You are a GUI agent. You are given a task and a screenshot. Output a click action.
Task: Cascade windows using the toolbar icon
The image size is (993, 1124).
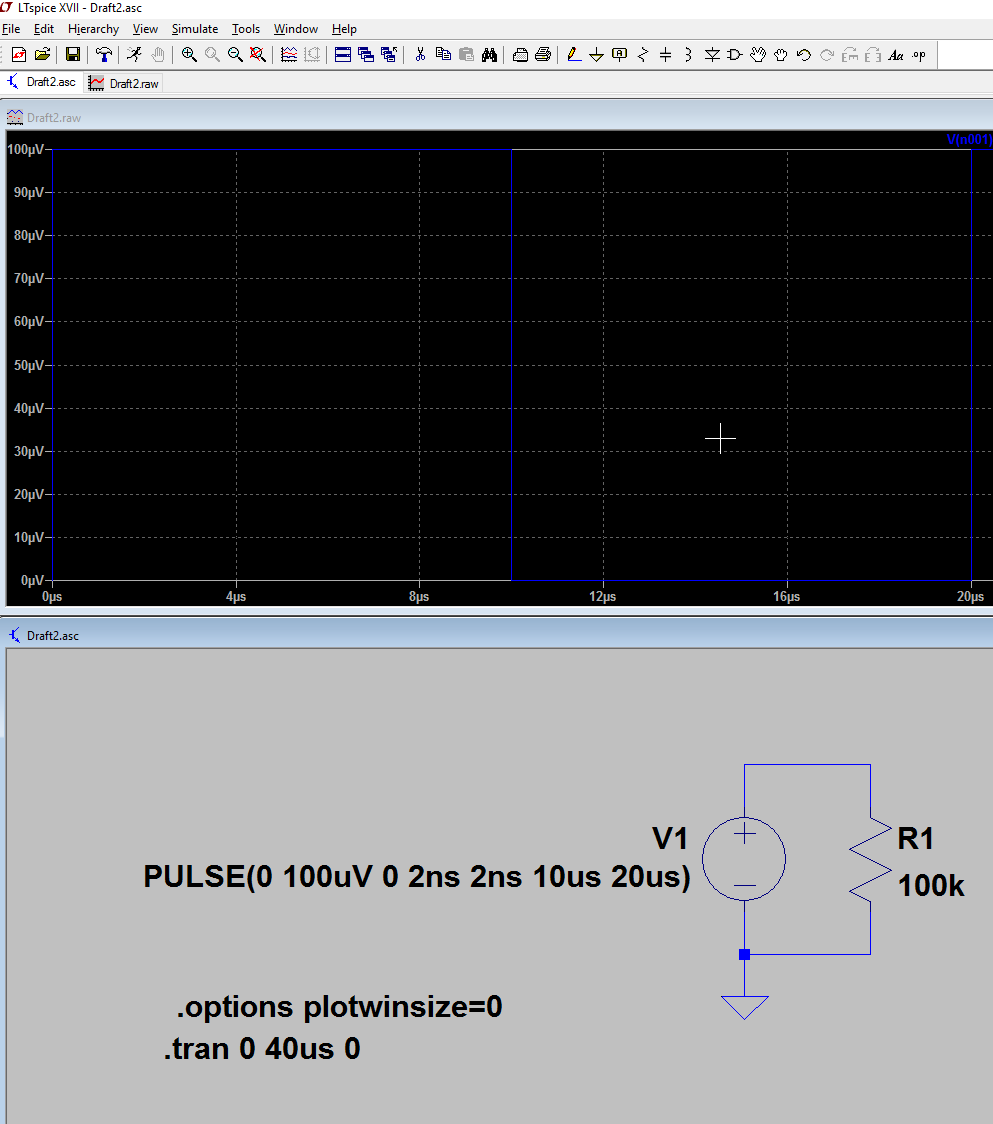point(366,54)
